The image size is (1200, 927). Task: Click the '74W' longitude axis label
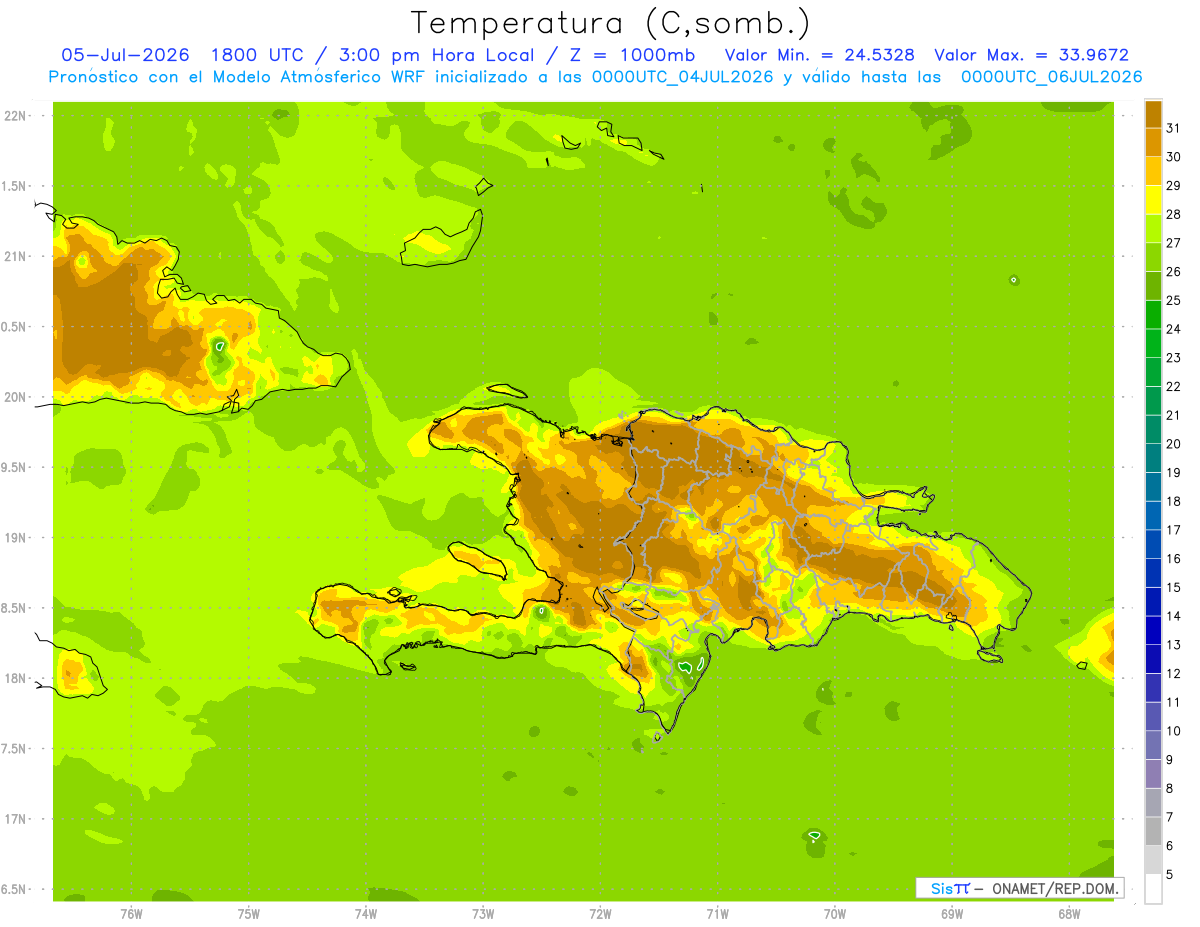[365, 914]
